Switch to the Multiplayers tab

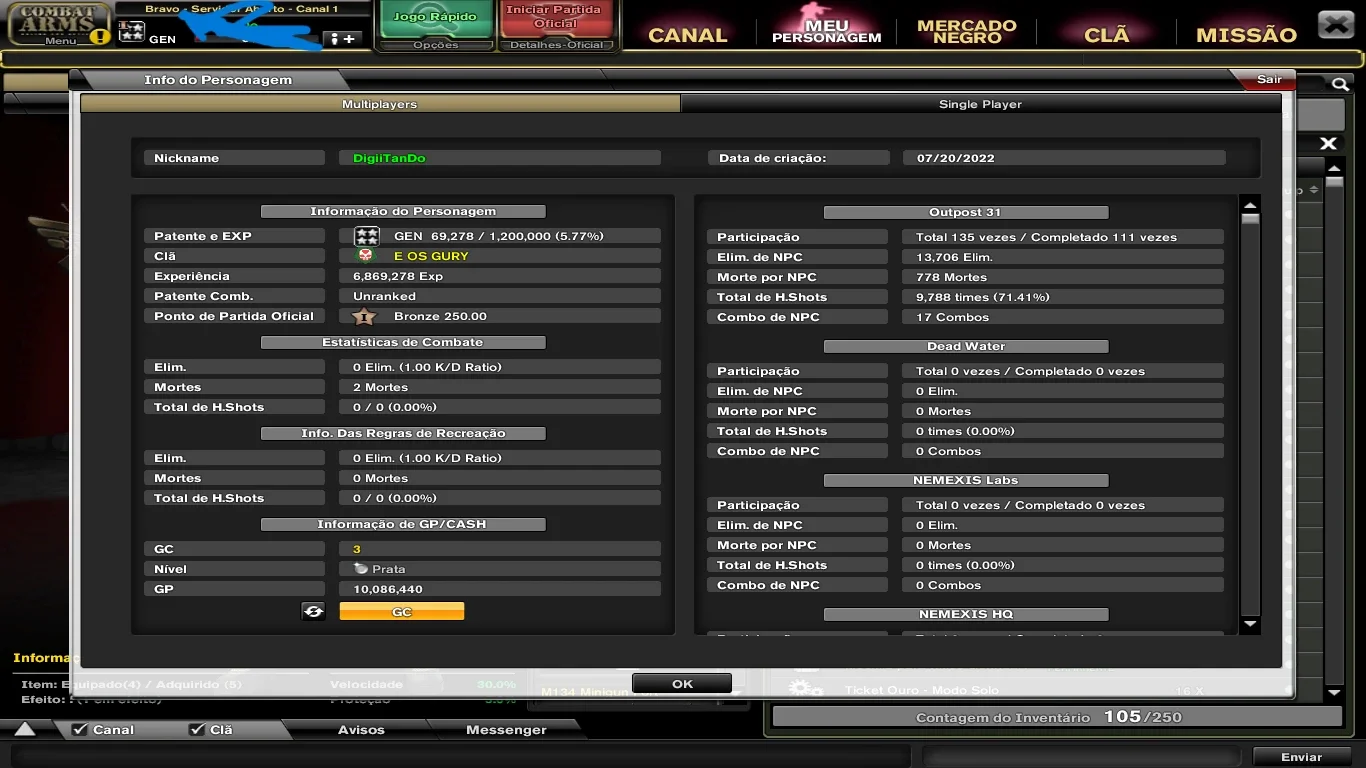tap(380, 104)
